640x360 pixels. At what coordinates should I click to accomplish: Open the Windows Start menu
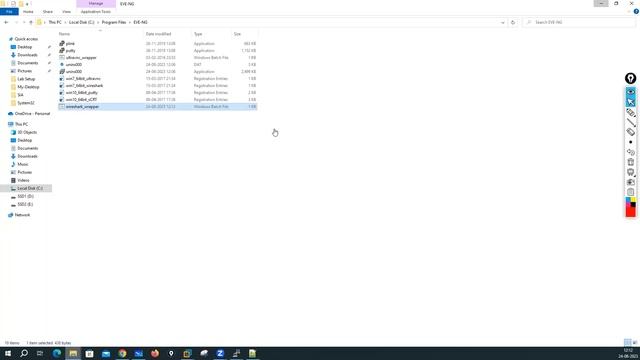click(8, 353)
